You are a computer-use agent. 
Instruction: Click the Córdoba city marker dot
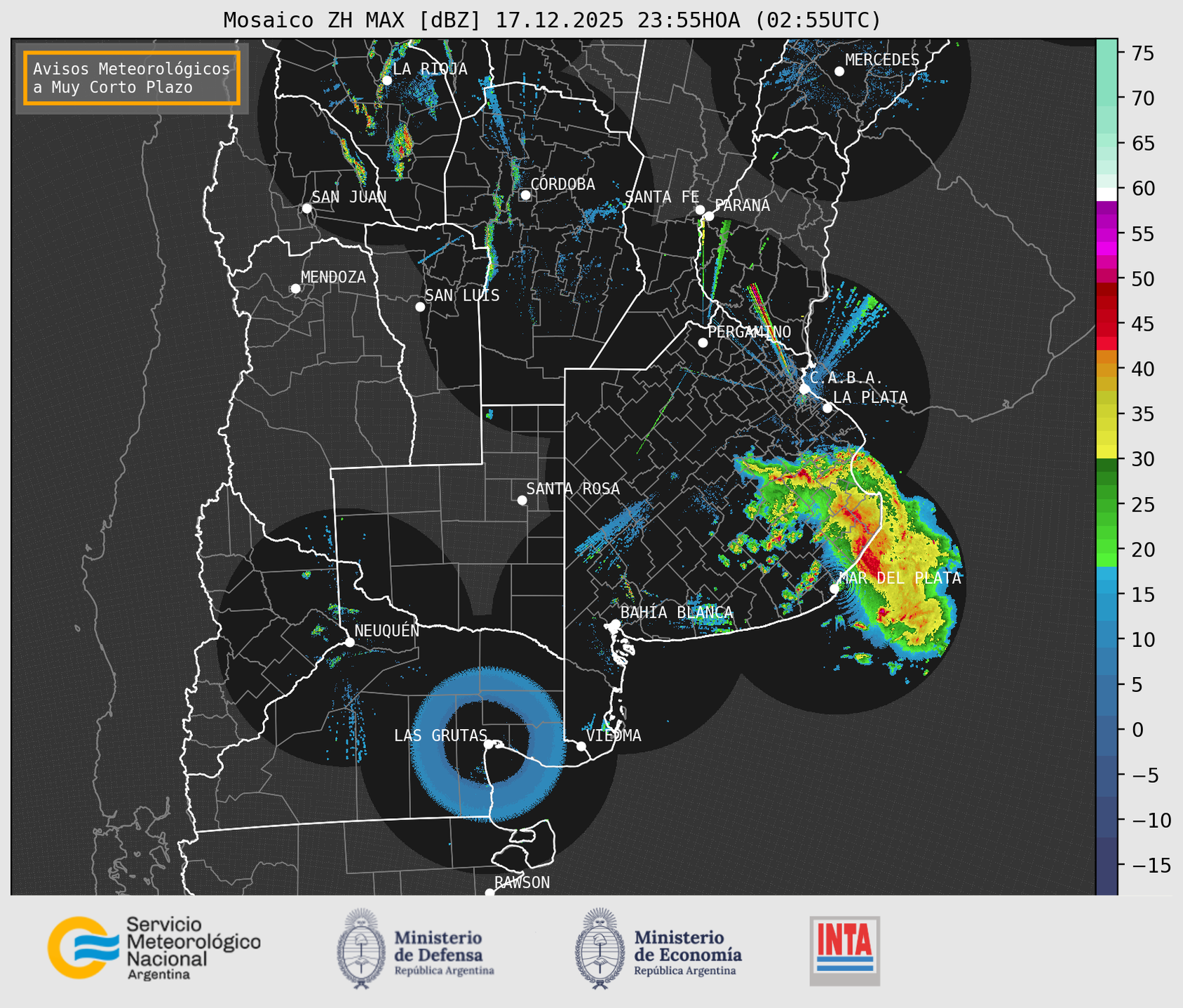pyautogui.click(x=525, y=195)
